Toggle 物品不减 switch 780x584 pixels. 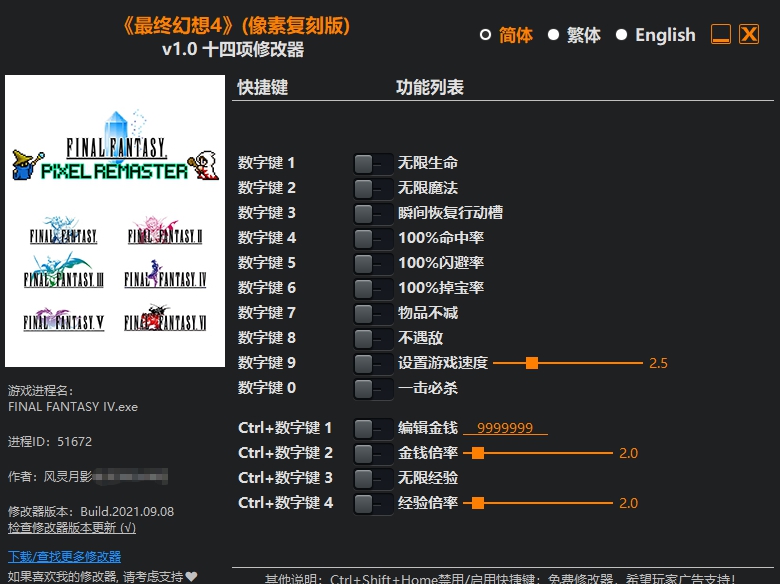coord(373,313)
